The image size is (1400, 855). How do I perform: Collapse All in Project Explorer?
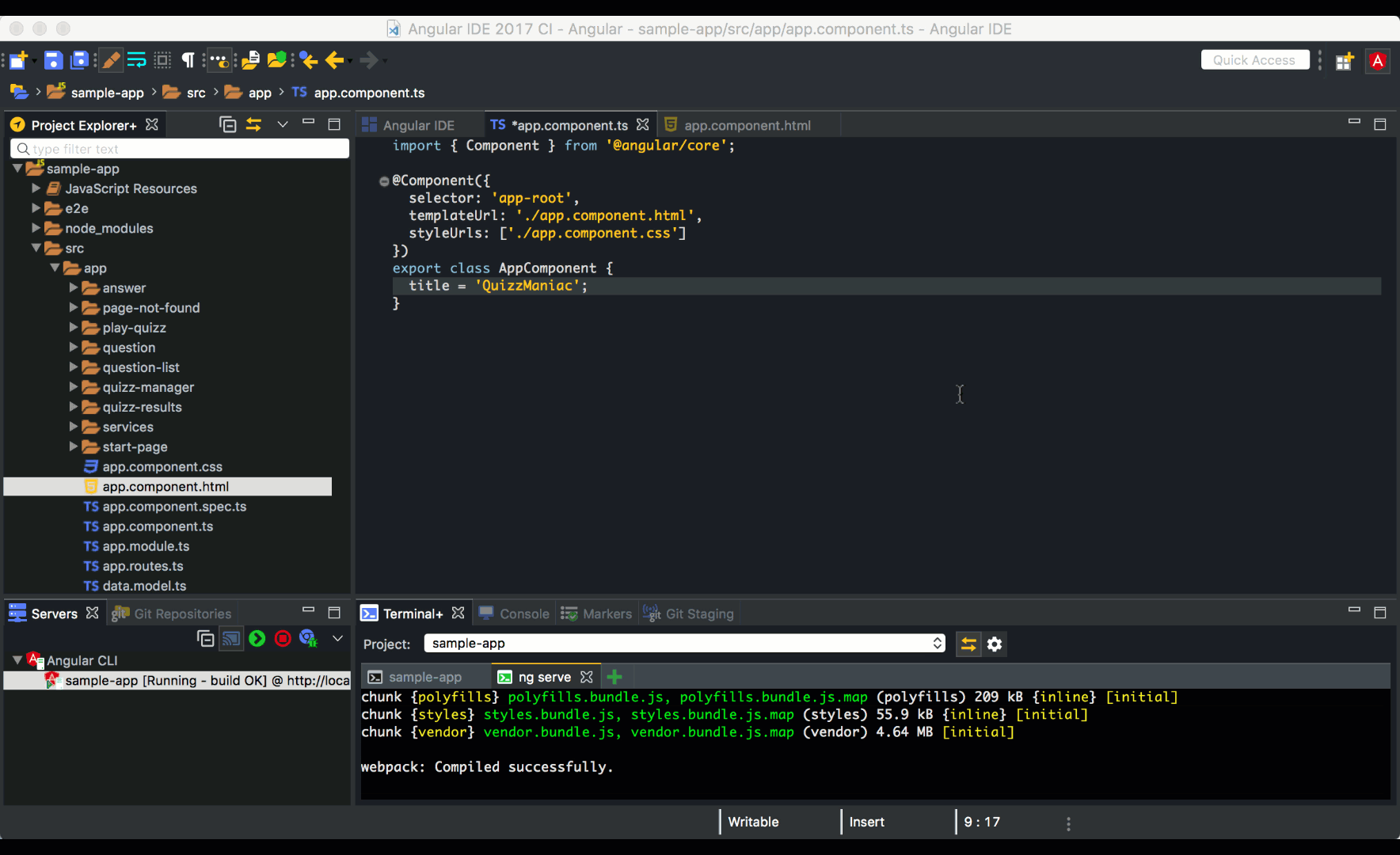(x=227, y=124)
